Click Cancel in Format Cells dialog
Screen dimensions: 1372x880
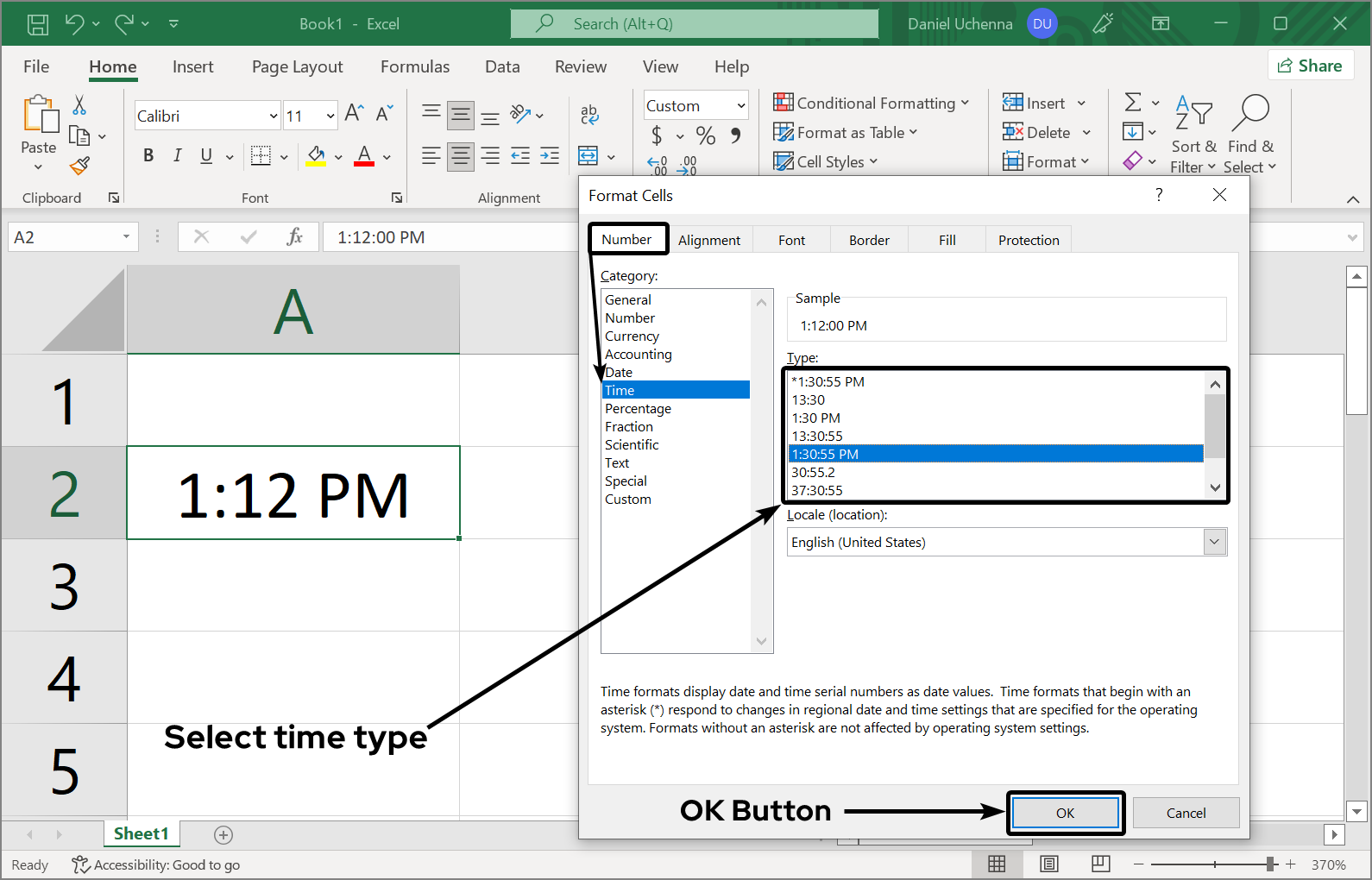tap(1185, 813)
